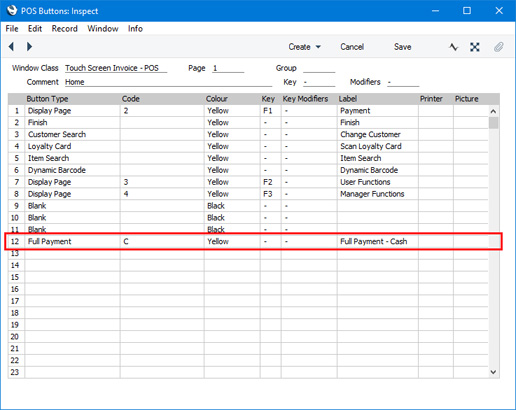Open attachments with the paperclip icon
This screenshot has height=410, width=516.
498,47
